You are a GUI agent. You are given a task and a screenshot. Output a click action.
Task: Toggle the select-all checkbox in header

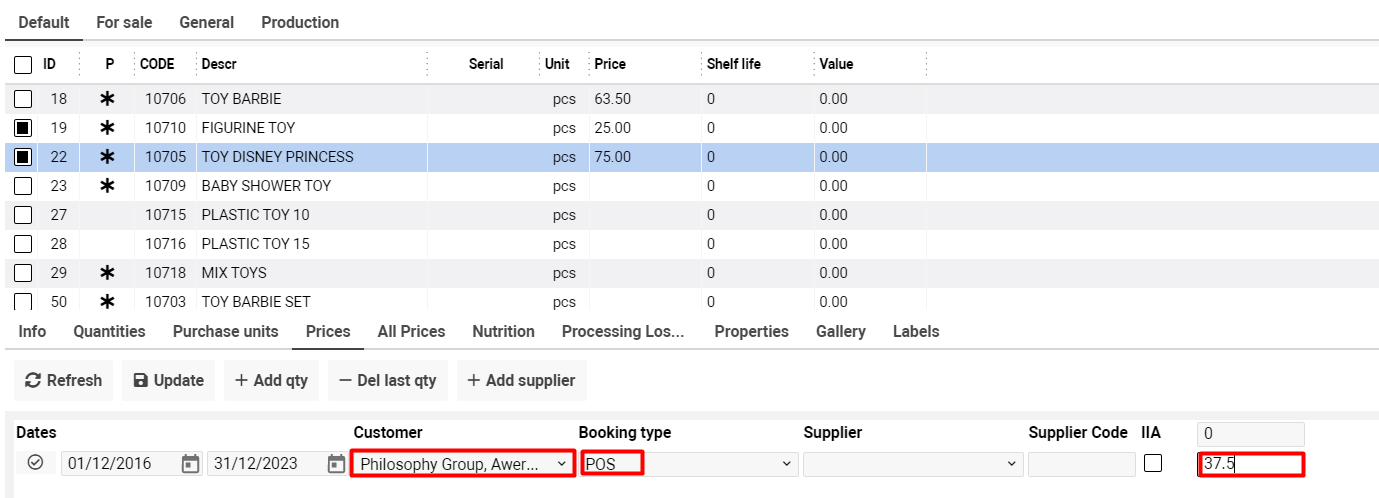[x=23, y=65]
